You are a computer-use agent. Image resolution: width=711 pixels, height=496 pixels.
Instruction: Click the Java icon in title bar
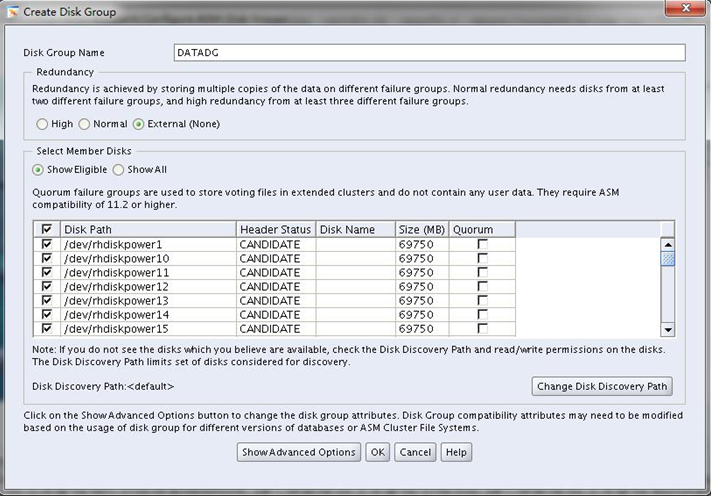click(x=14, y=12)
